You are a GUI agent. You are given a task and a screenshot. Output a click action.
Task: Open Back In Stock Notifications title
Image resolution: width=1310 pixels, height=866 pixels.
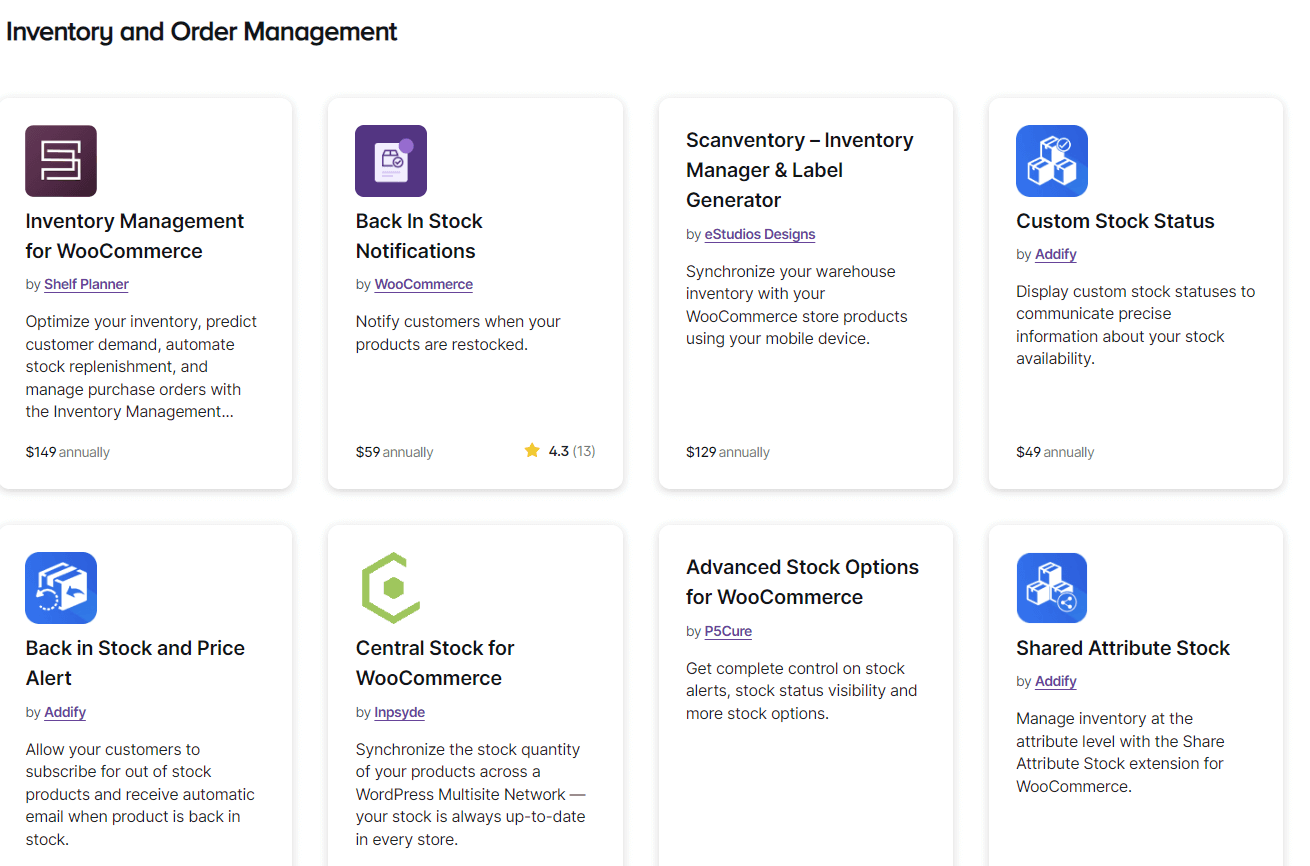coord(419,236)
